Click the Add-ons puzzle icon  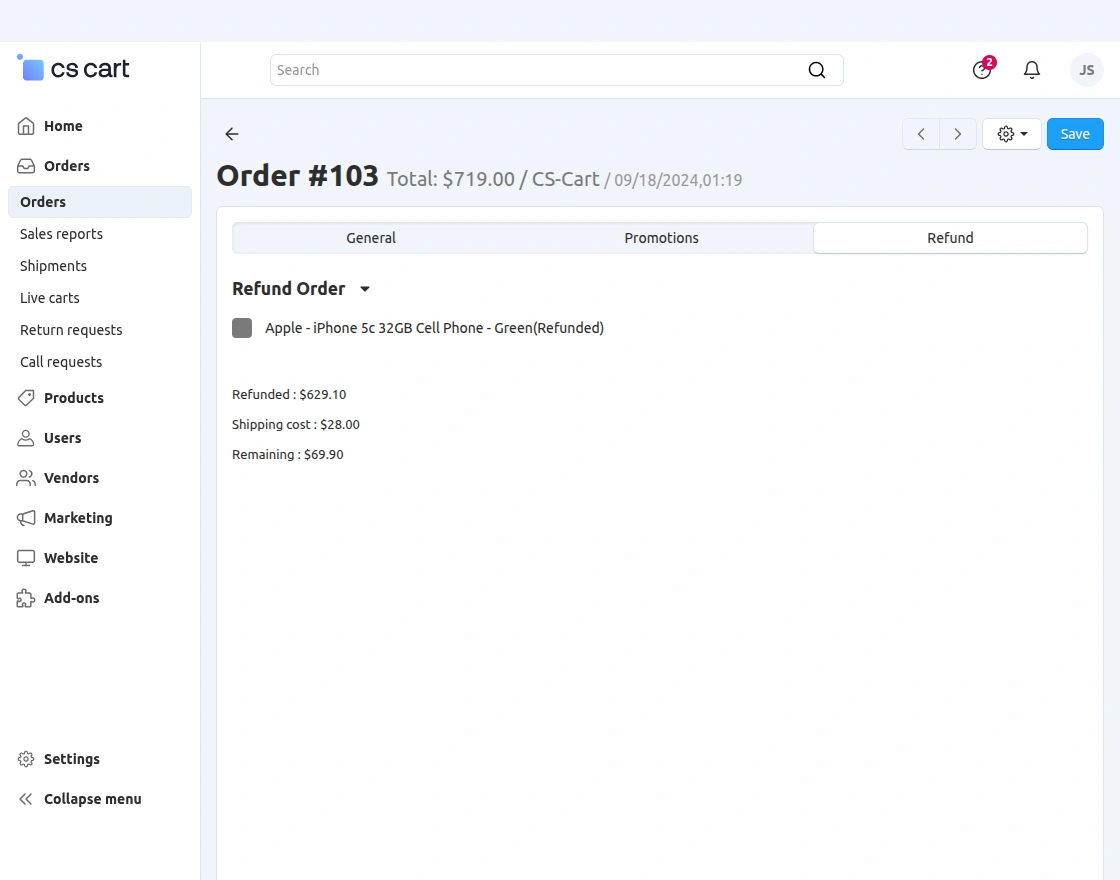coord(26,598)
